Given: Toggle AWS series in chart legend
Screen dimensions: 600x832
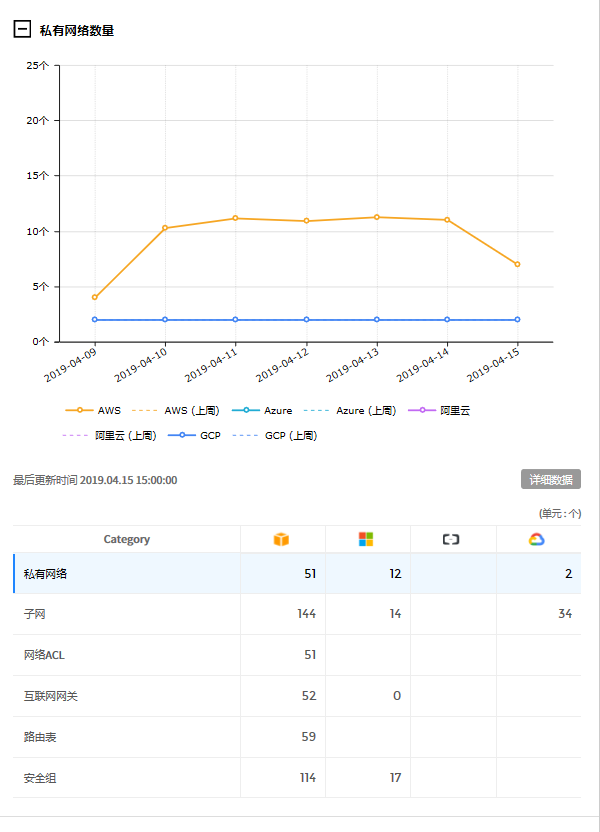Looking at the screenshot, I should coord(93,410).
